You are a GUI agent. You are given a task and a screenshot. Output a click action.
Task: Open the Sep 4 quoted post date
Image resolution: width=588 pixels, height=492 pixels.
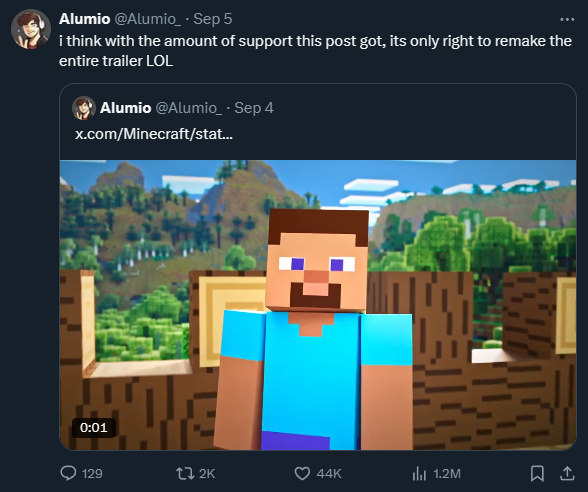(254, 108)
